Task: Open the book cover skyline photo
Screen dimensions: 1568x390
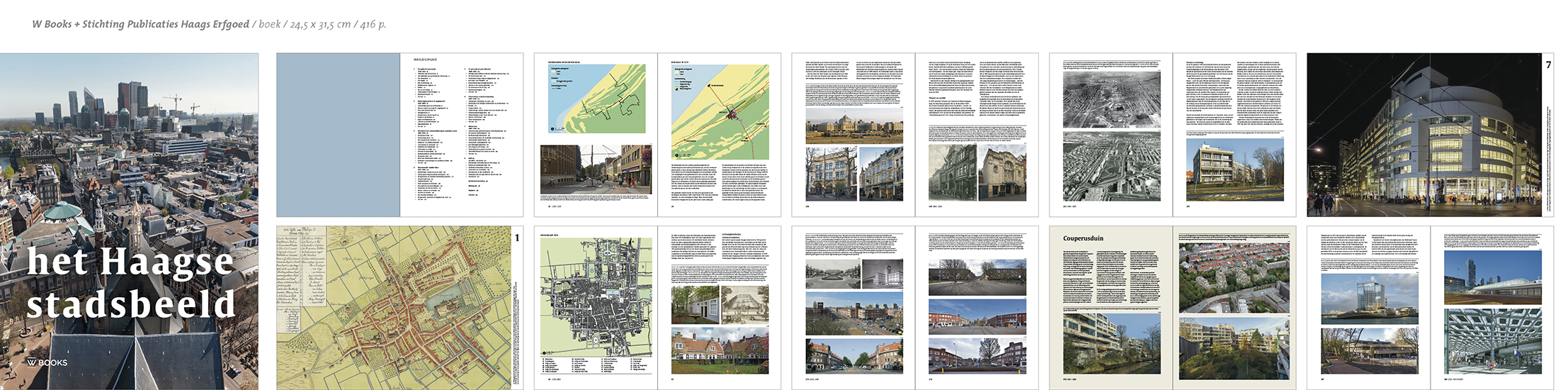Action: [129, 221]
